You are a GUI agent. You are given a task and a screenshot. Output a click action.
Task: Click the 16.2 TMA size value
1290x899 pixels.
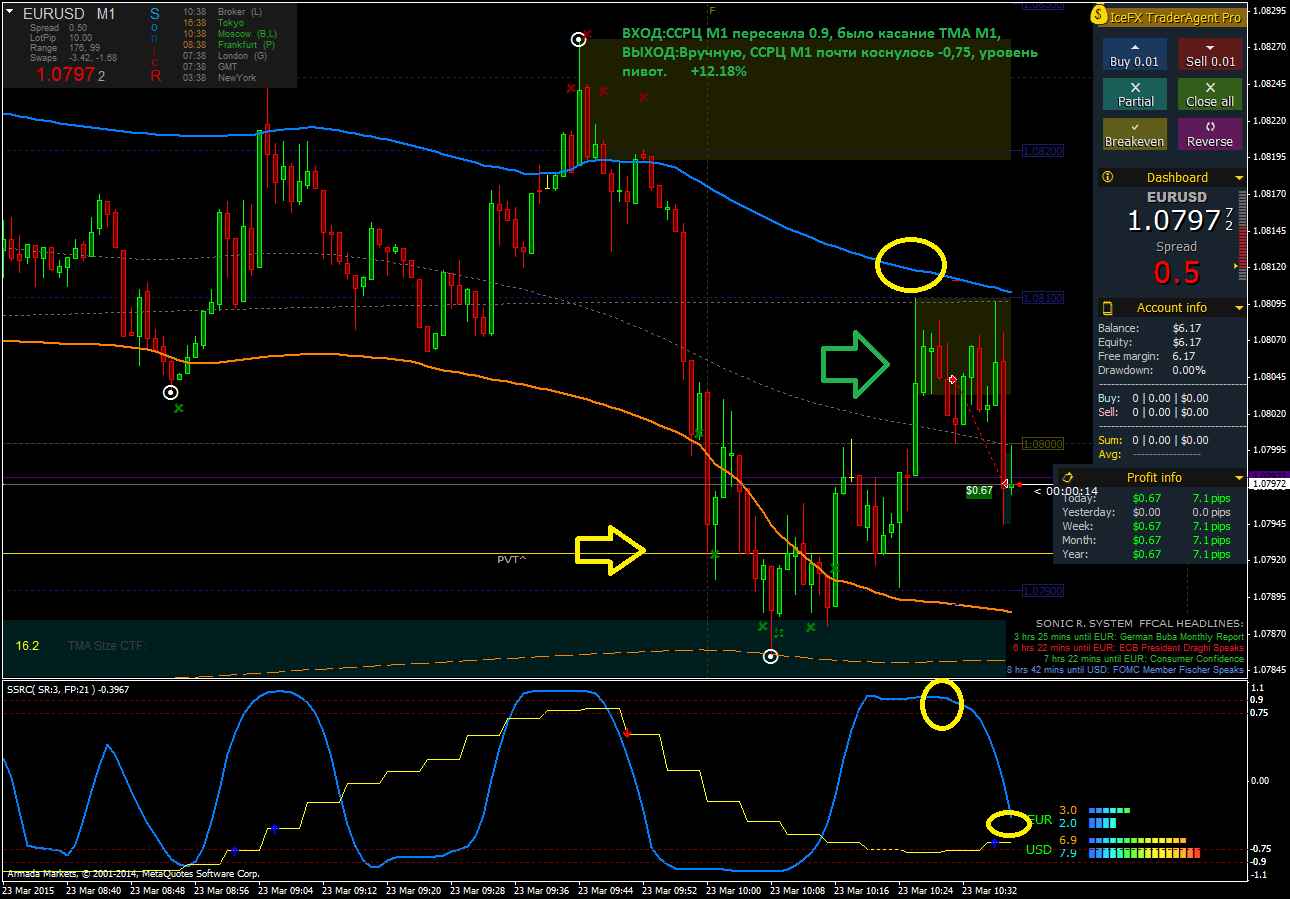(27, 646)
